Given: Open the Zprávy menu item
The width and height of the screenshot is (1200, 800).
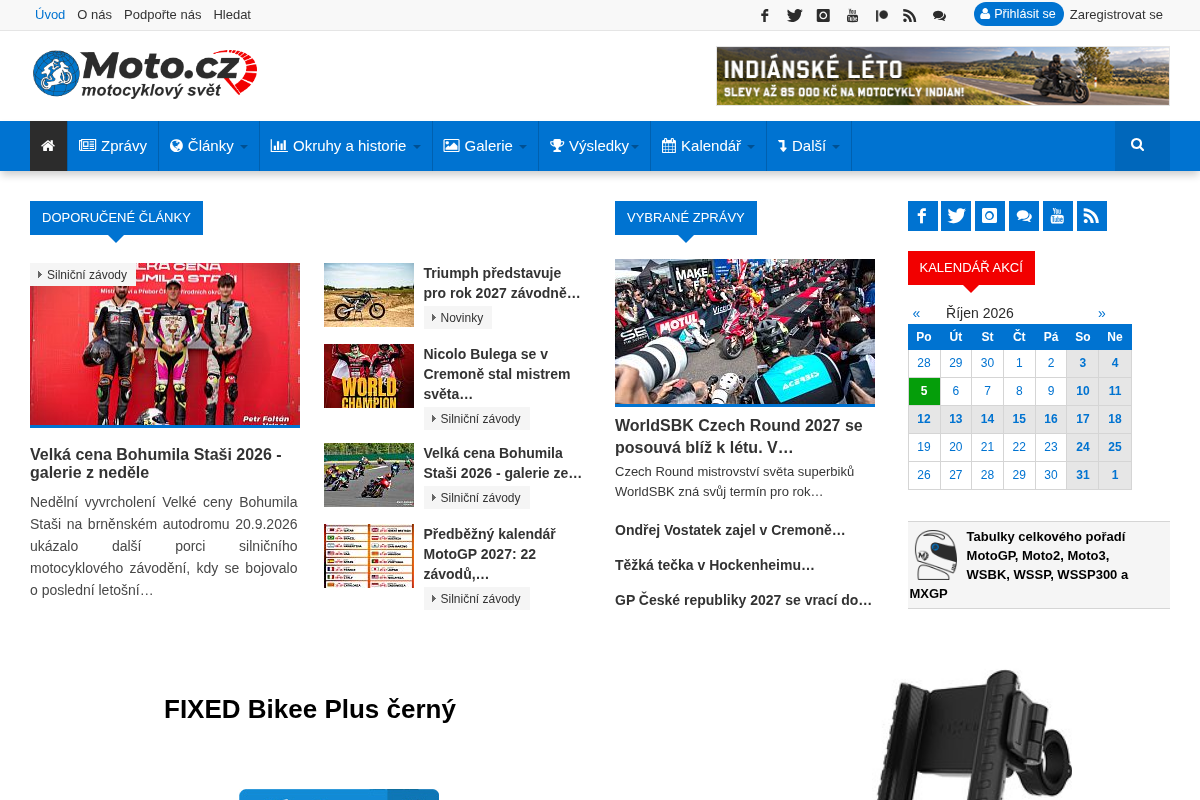Looking at the screenshot, I should pos(113,146).
